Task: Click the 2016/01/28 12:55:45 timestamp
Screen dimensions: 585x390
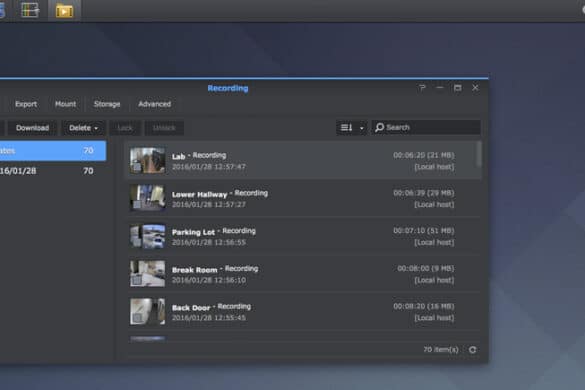Action: (x=209, y=318)
